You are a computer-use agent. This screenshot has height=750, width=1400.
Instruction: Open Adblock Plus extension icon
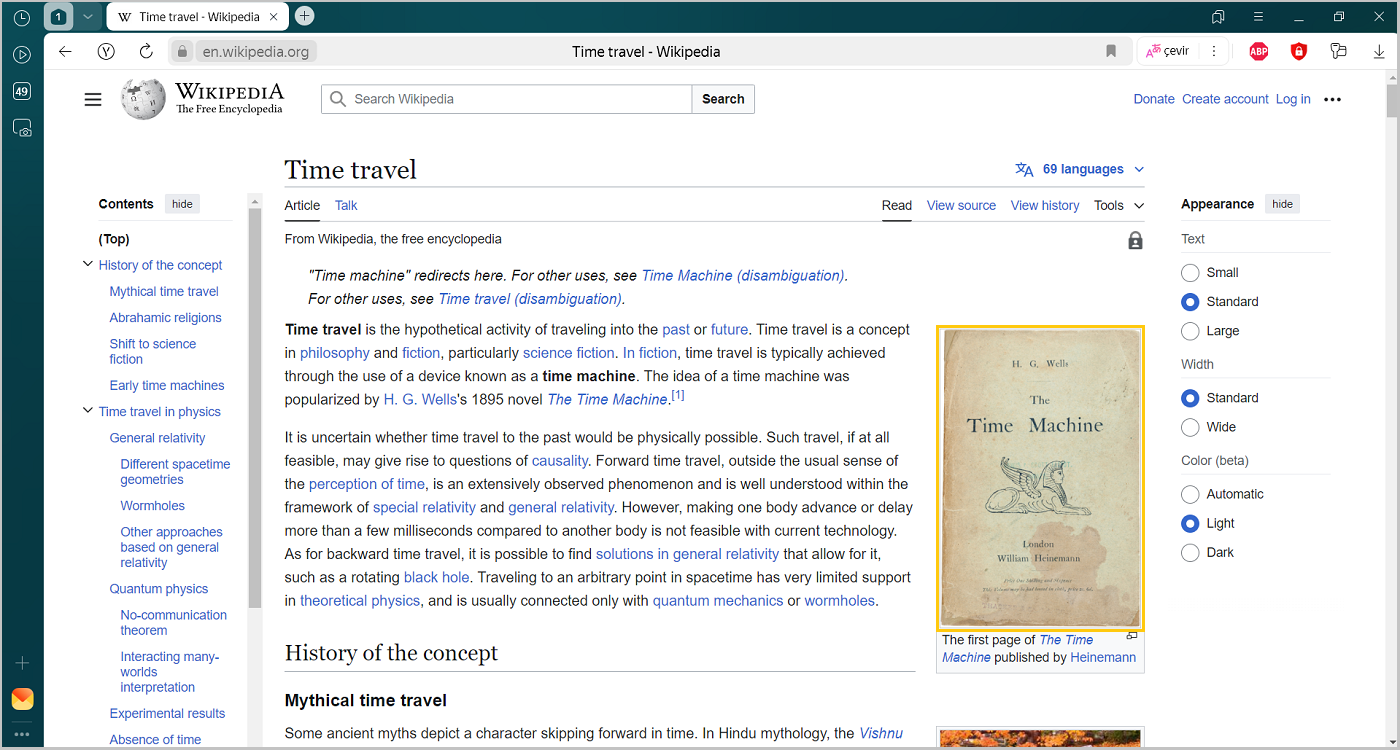click(1258, 52)
